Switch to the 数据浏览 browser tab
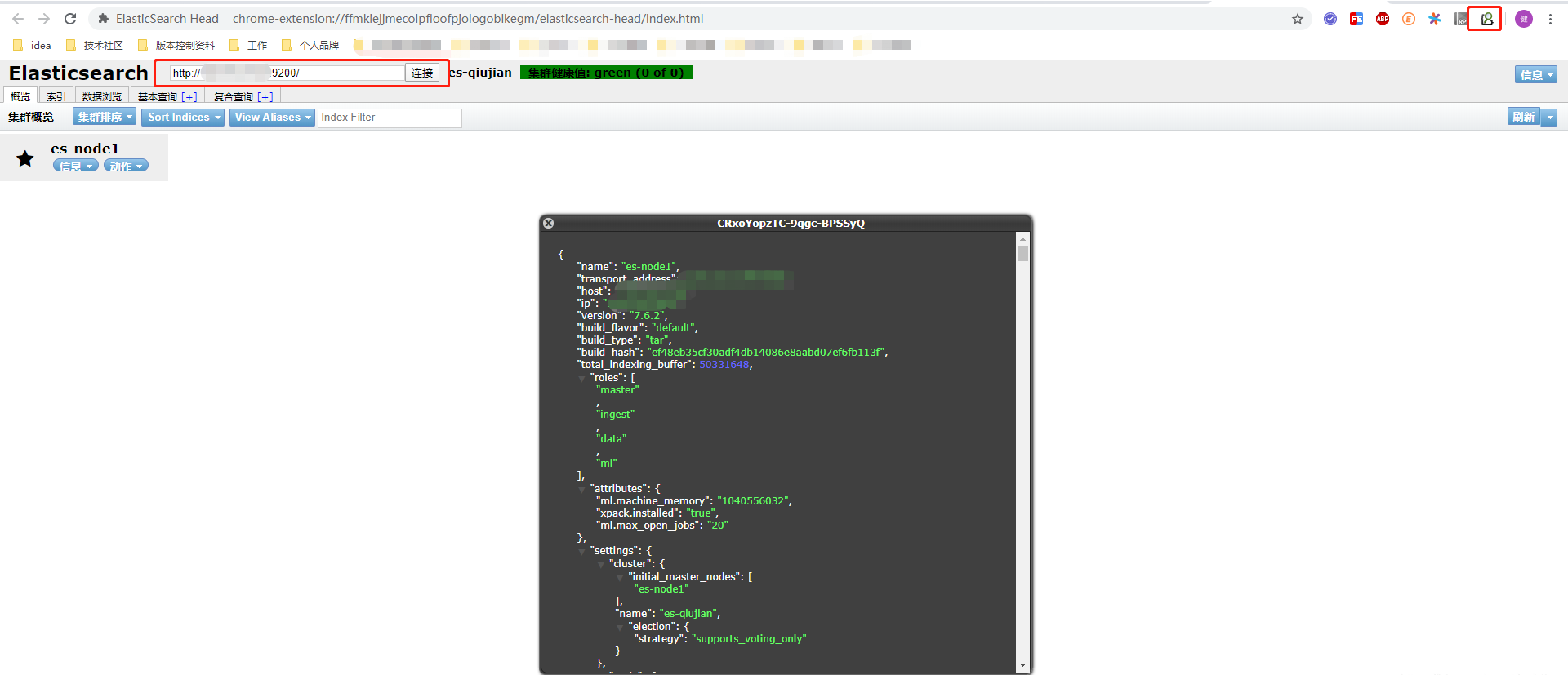Image resolution: width=1568 pixels, height=675 pixels. 102,96
